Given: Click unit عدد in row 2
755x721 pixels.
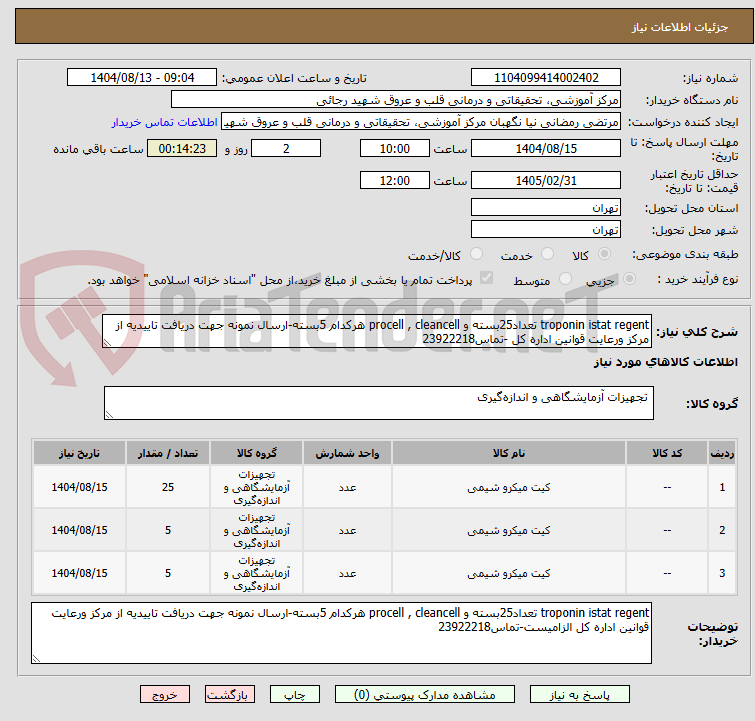Looking at the screenshot, I should point(347,530).
